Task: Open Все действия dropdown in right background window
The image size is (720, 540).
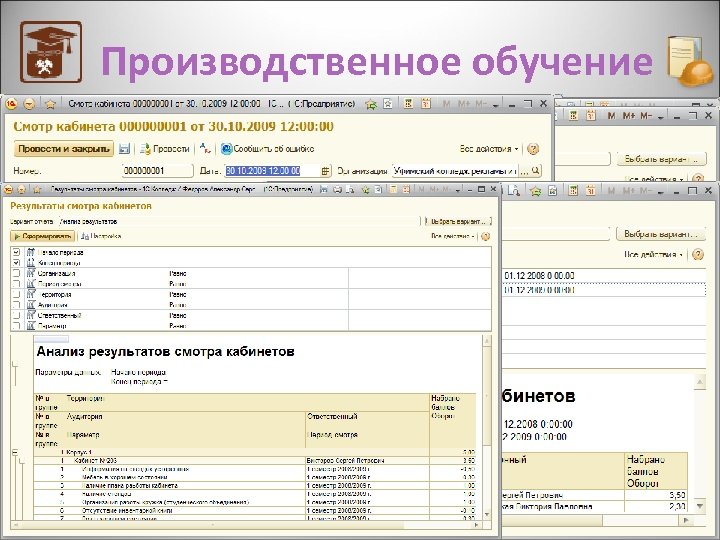Action: tap(653, 254)
